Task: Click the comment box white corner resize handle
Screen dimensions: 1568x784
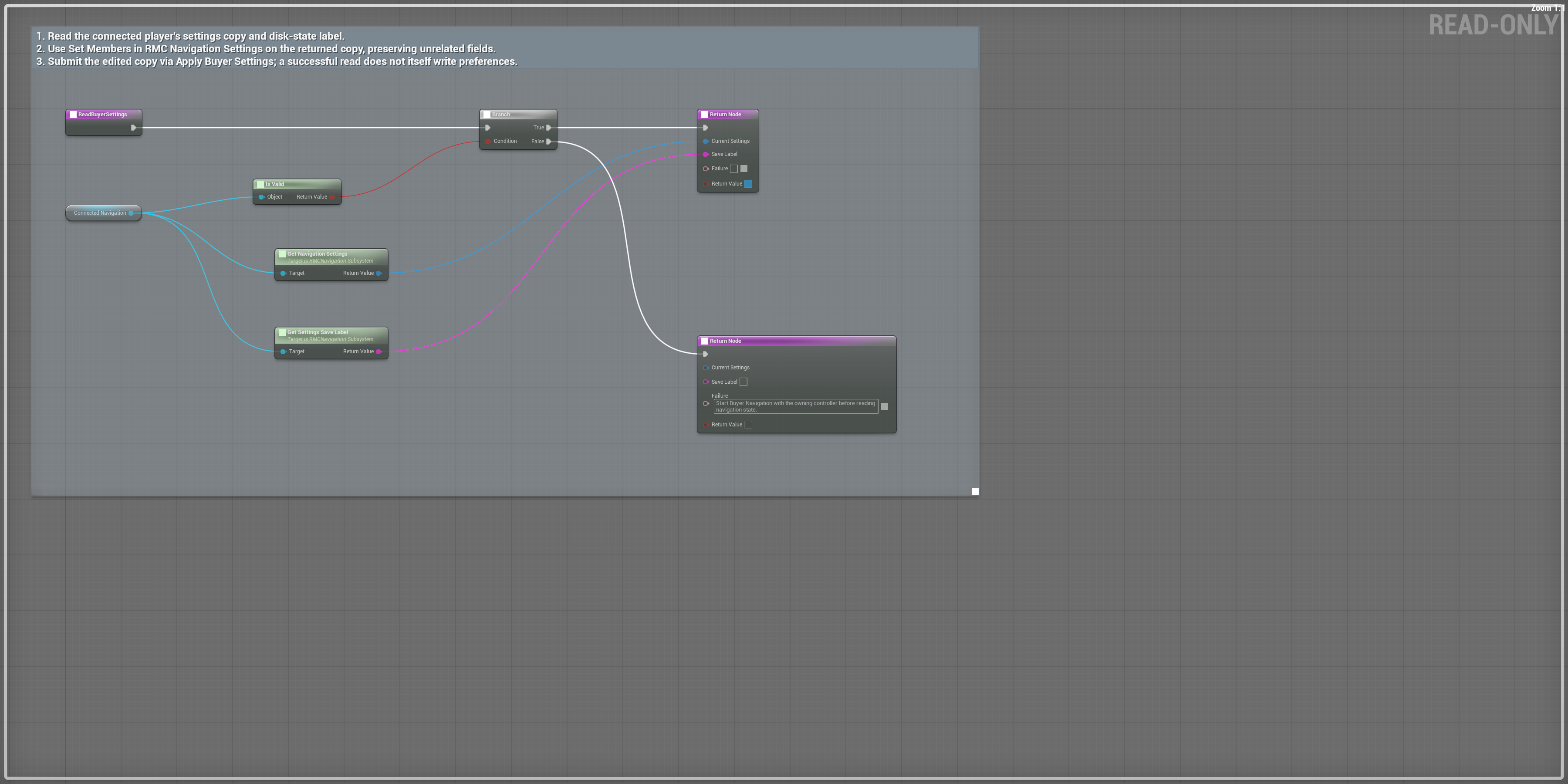Action: click(975, 492)
